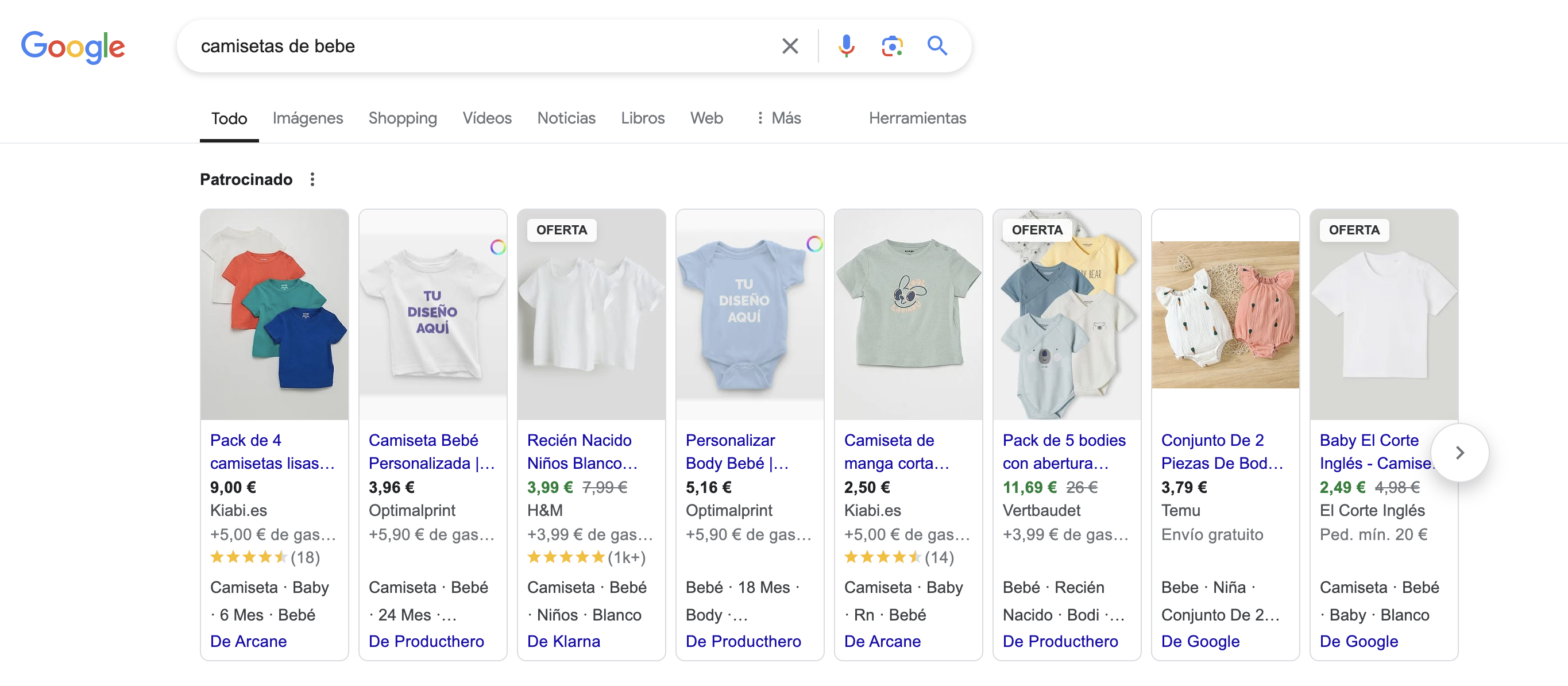This screenshot has width=1568, height=686.
Task: Switch to the Shopping tab
Action: point(403,118)
